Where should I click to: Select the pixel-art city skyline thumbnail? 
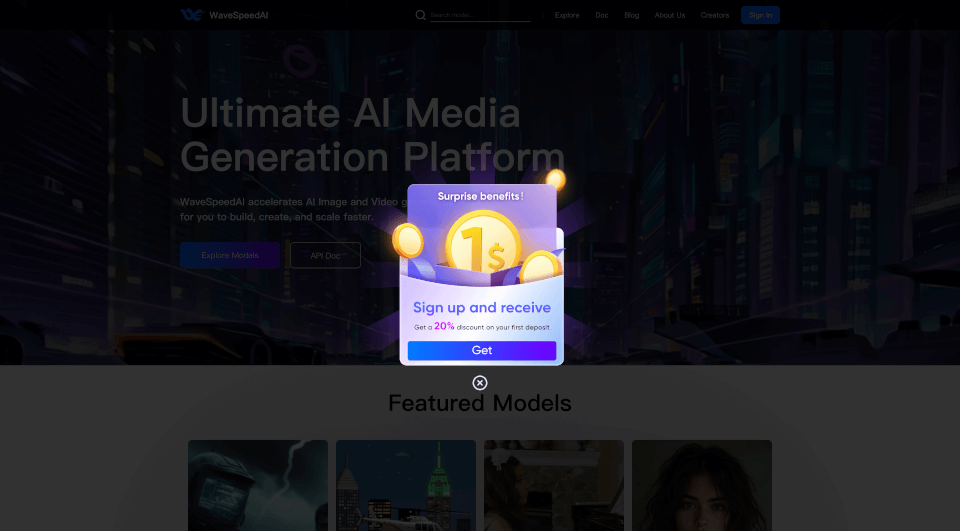406,485
